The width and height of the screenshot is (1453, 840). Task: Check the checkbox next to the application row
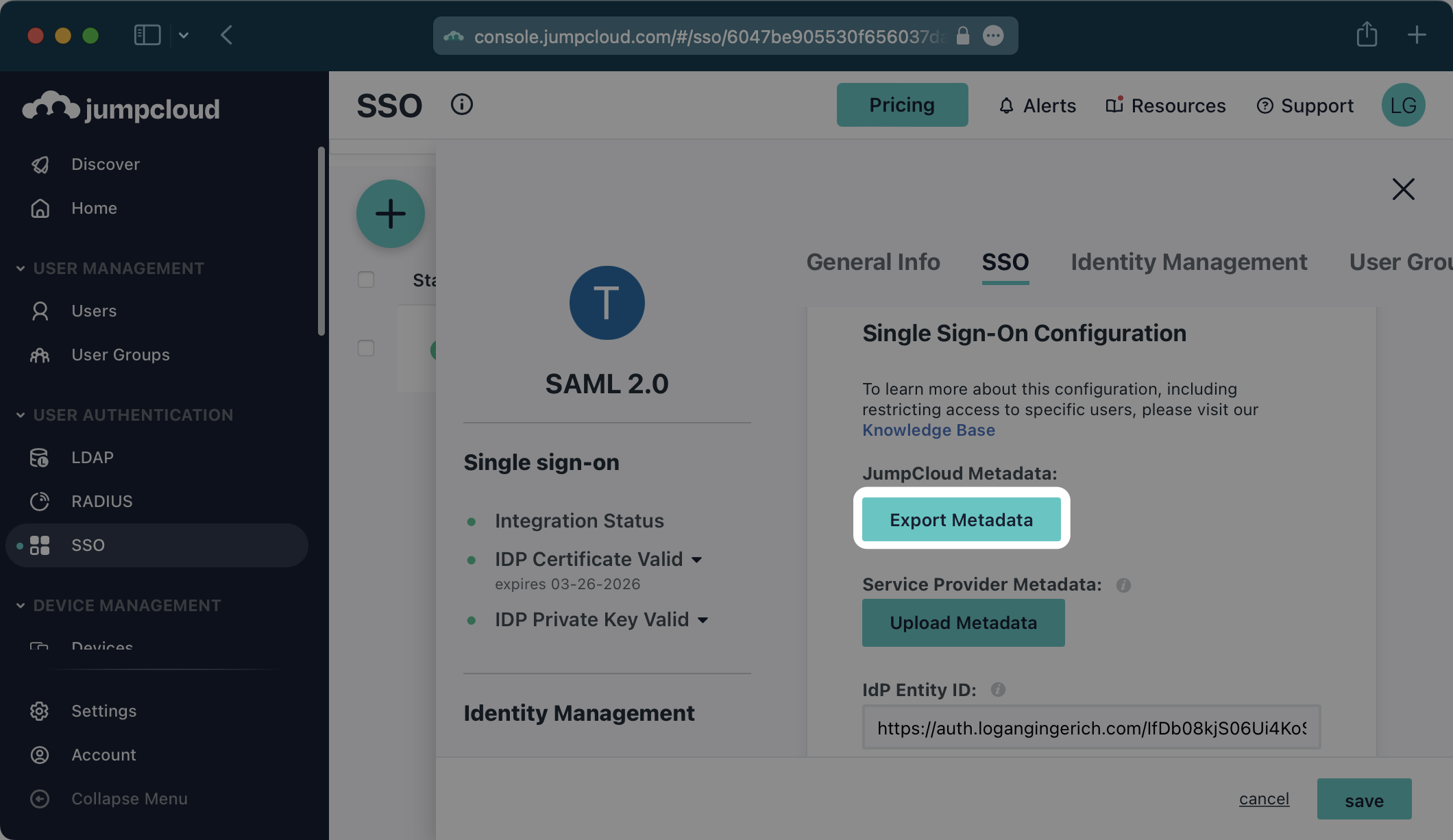click(x=365, y=348)
